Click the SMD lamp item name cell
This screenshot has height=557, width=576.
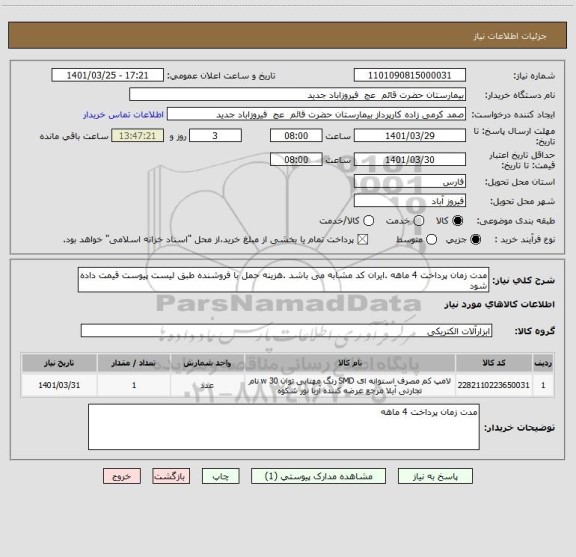[350, 385]
